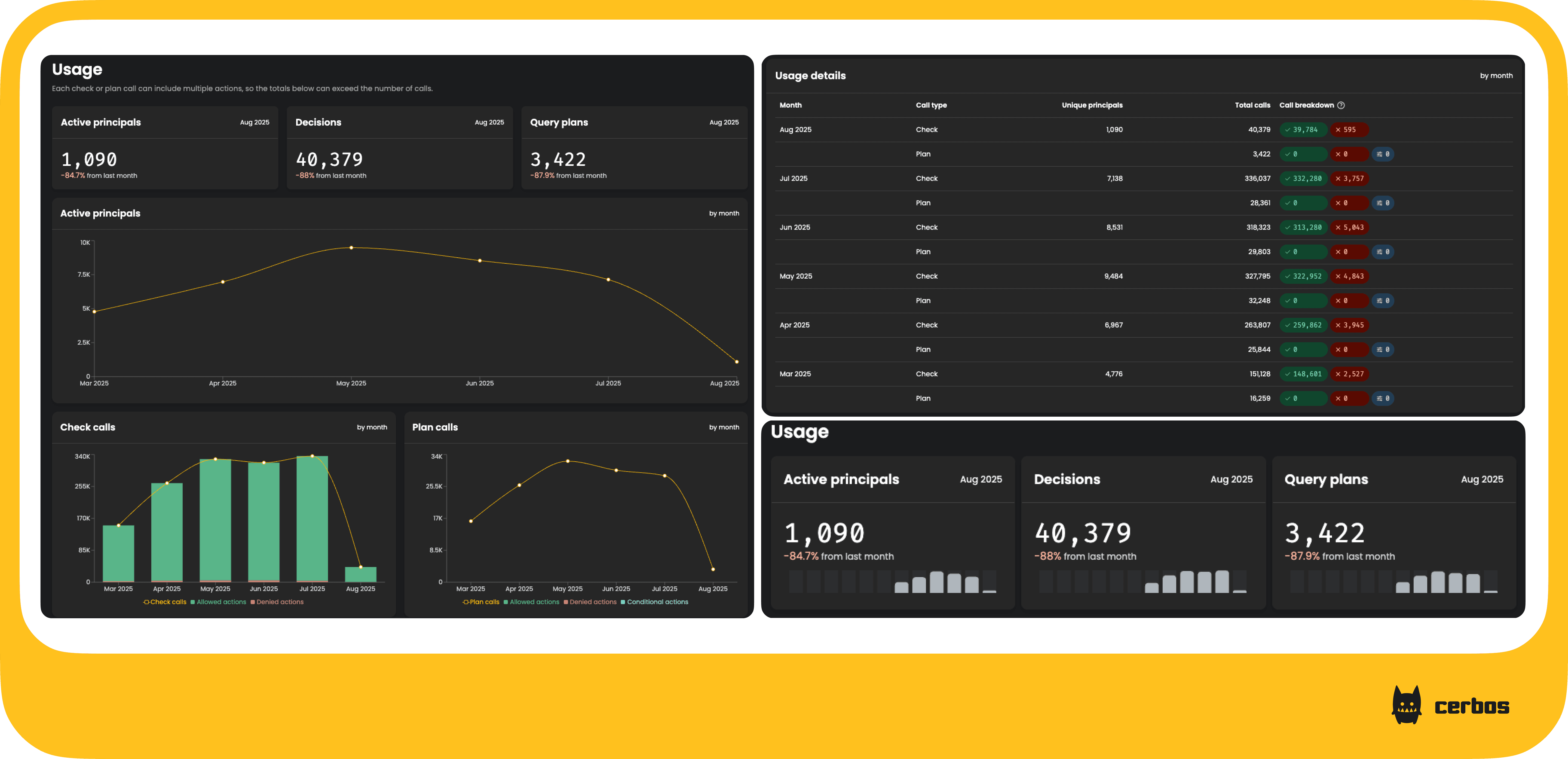
Task: Click the allowed badge showing 332,280
Action: (x=1303, y=178)
